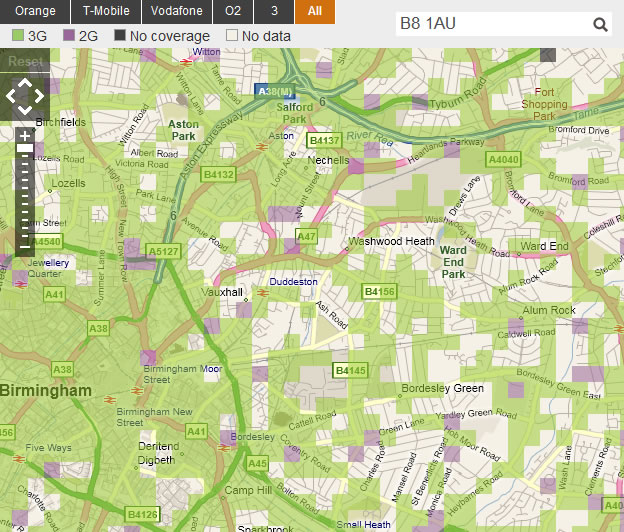The height and width of the screenshot is (532, 624).
Task: Click the Vauxhall place label
Action: tap(222, 292)
